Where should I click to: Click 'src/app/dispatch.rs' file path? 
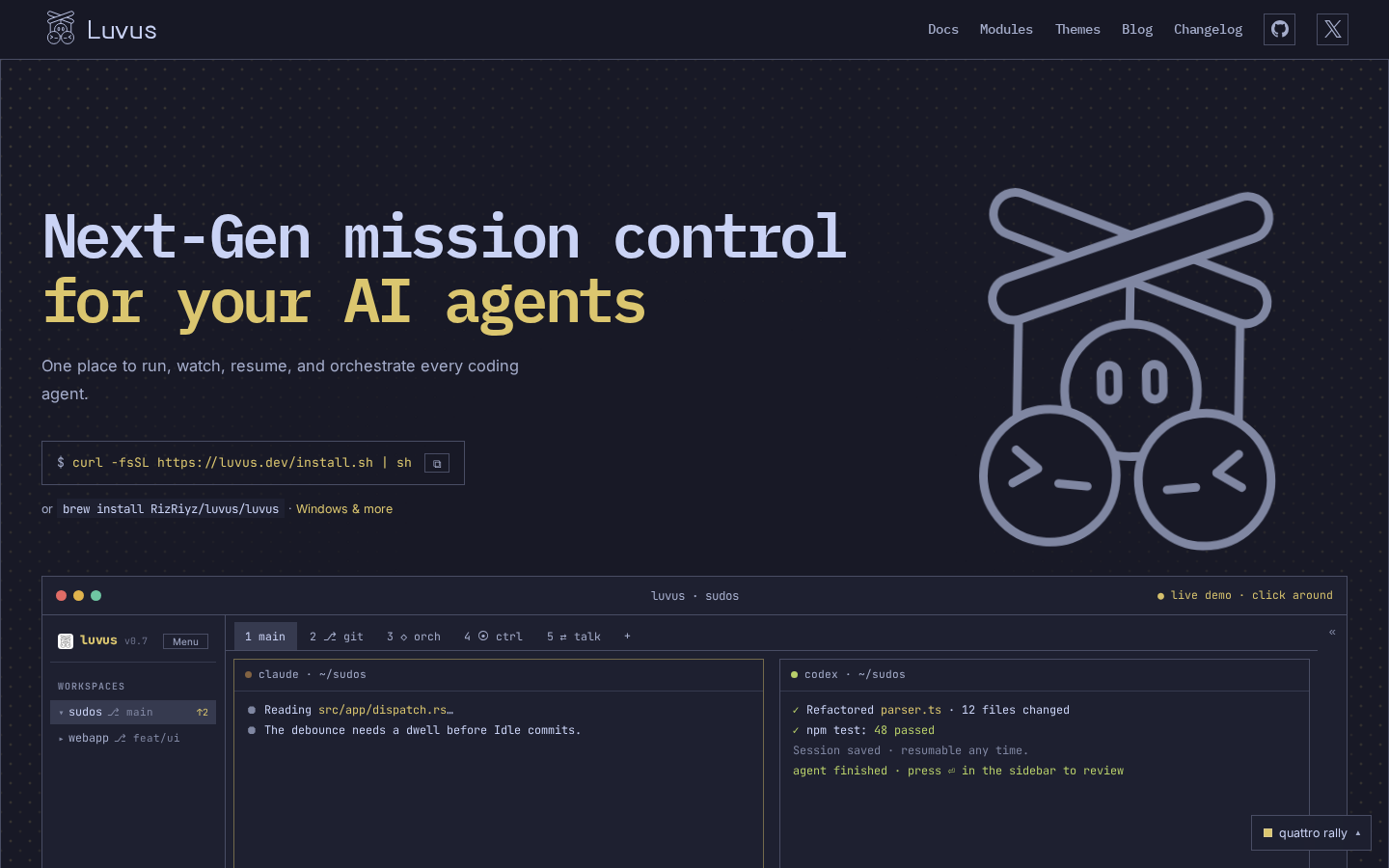click(x=382, y=710)
